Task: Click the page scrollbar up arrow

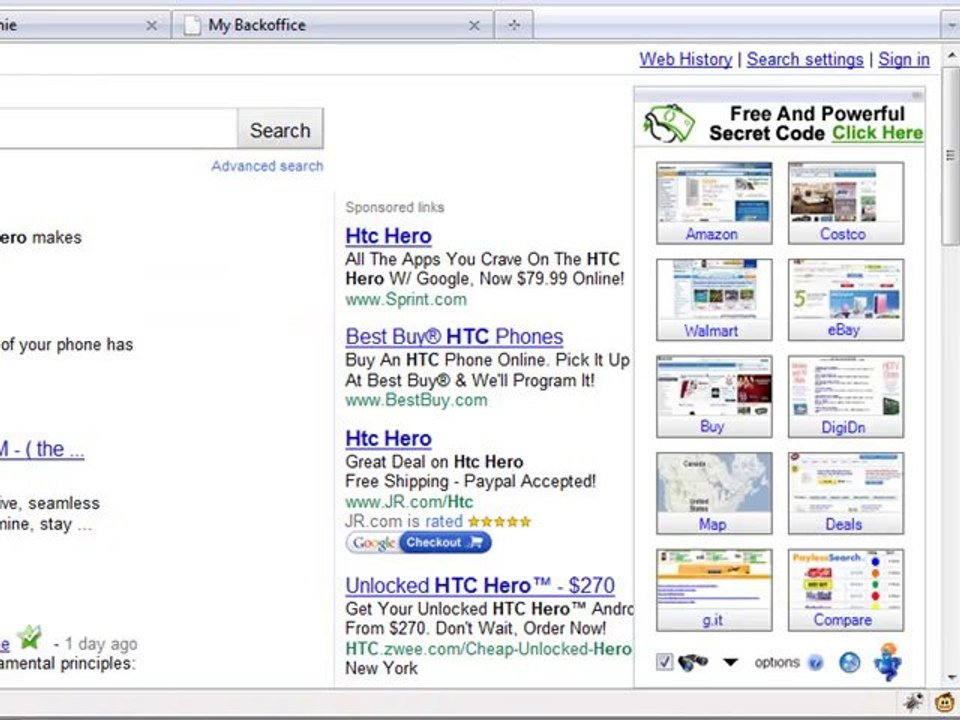Action: point(951,56)
